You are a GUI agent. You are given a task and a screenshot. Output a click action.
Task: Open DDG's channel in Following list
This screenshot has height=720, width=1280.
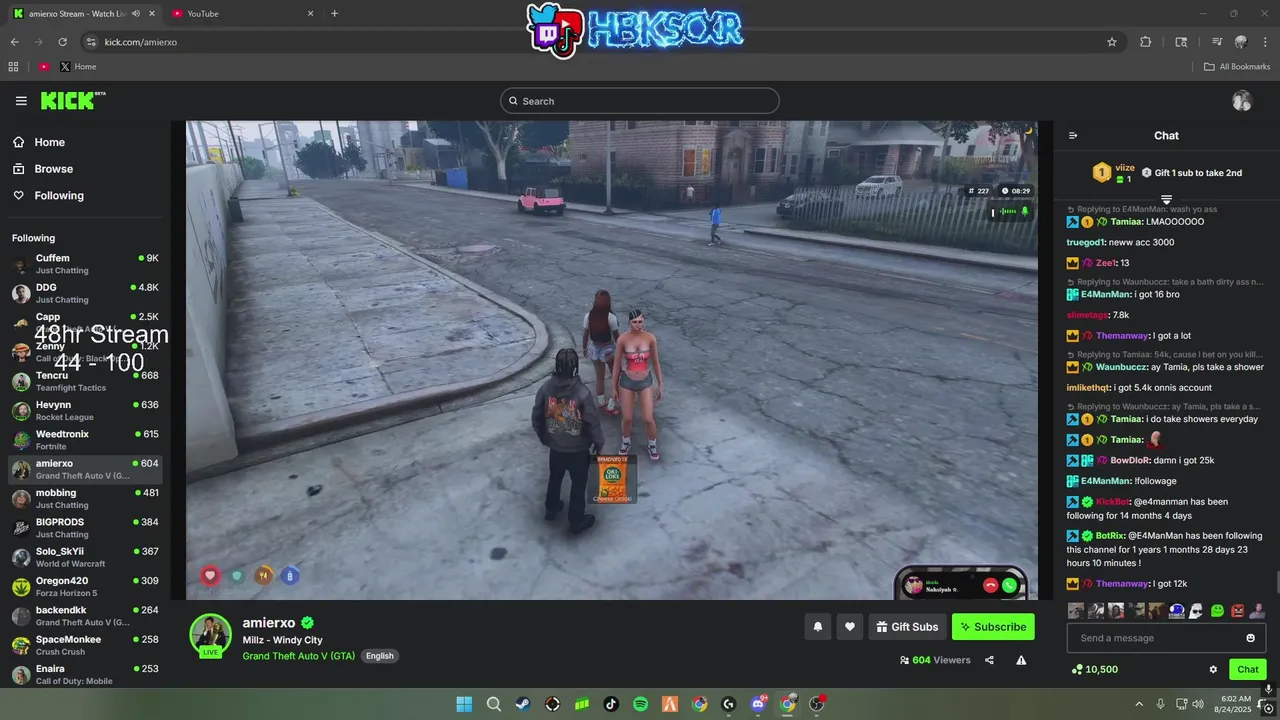[85, 293]
